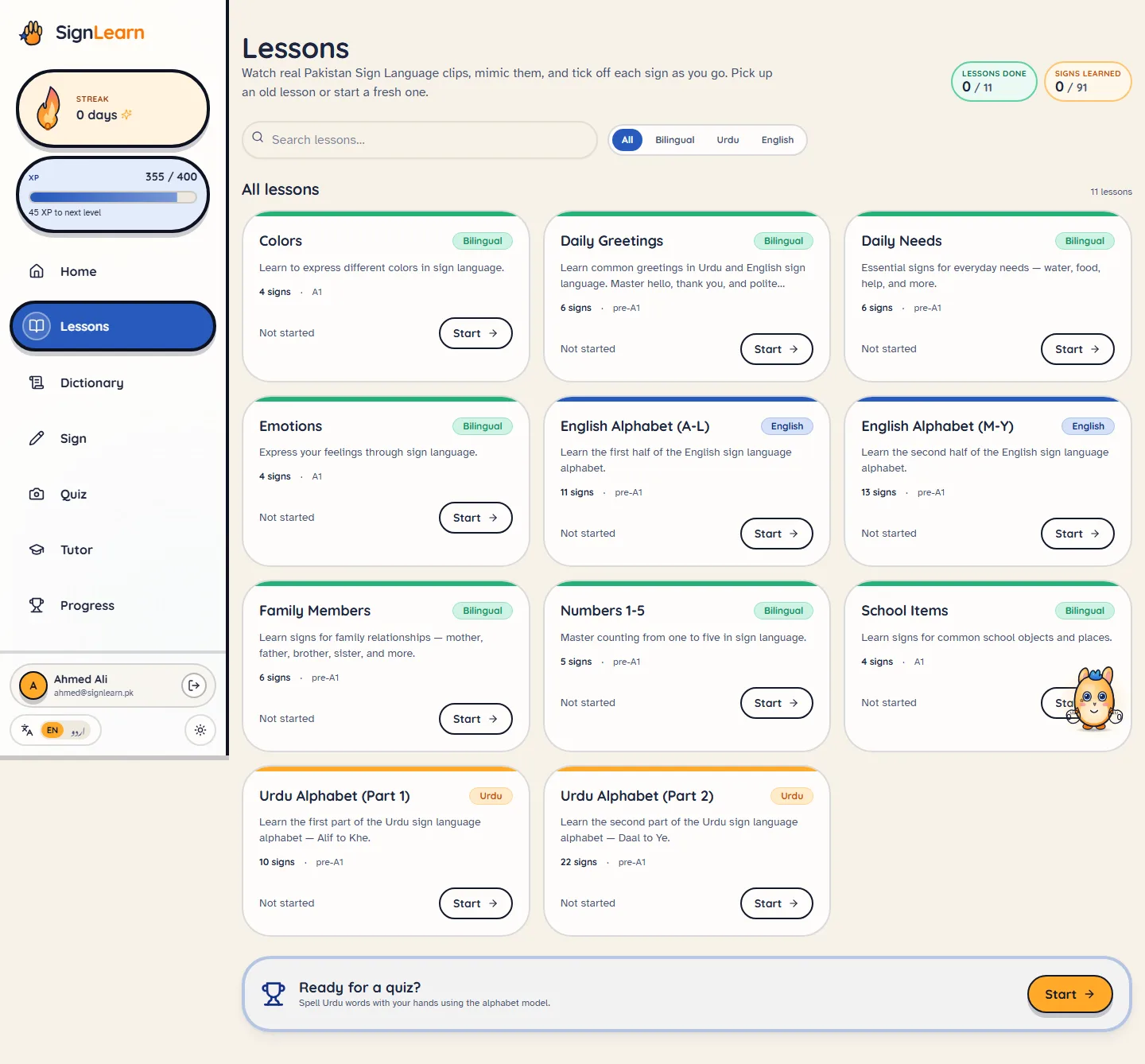Click the XP progress bar
This screenshot has width=1145, height=1064.
113,196
